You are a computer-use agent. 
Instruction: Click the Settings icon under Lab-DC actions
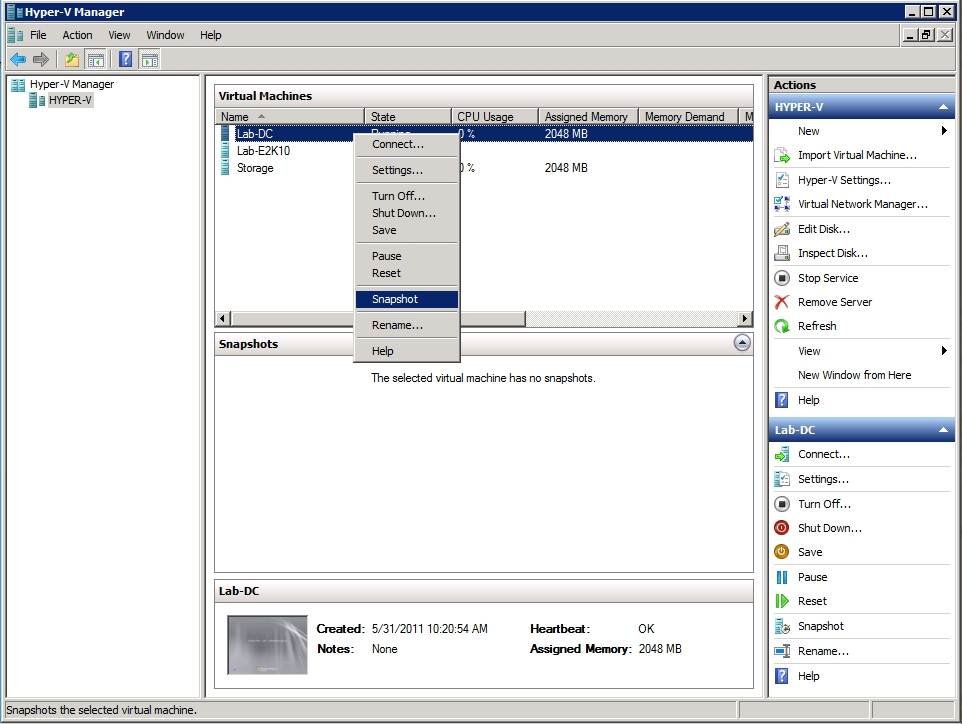pos(782,479)
